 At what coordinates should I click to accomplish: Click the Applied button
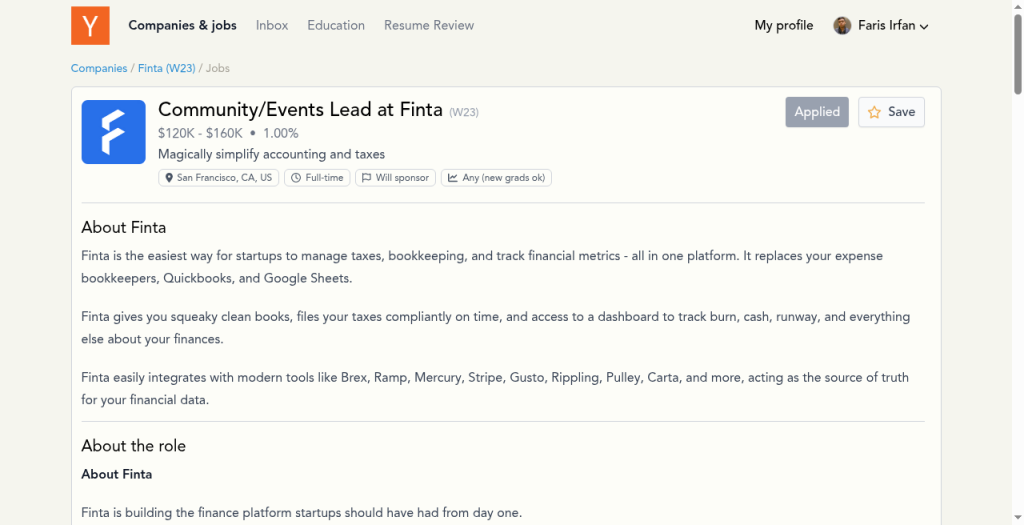817,112
